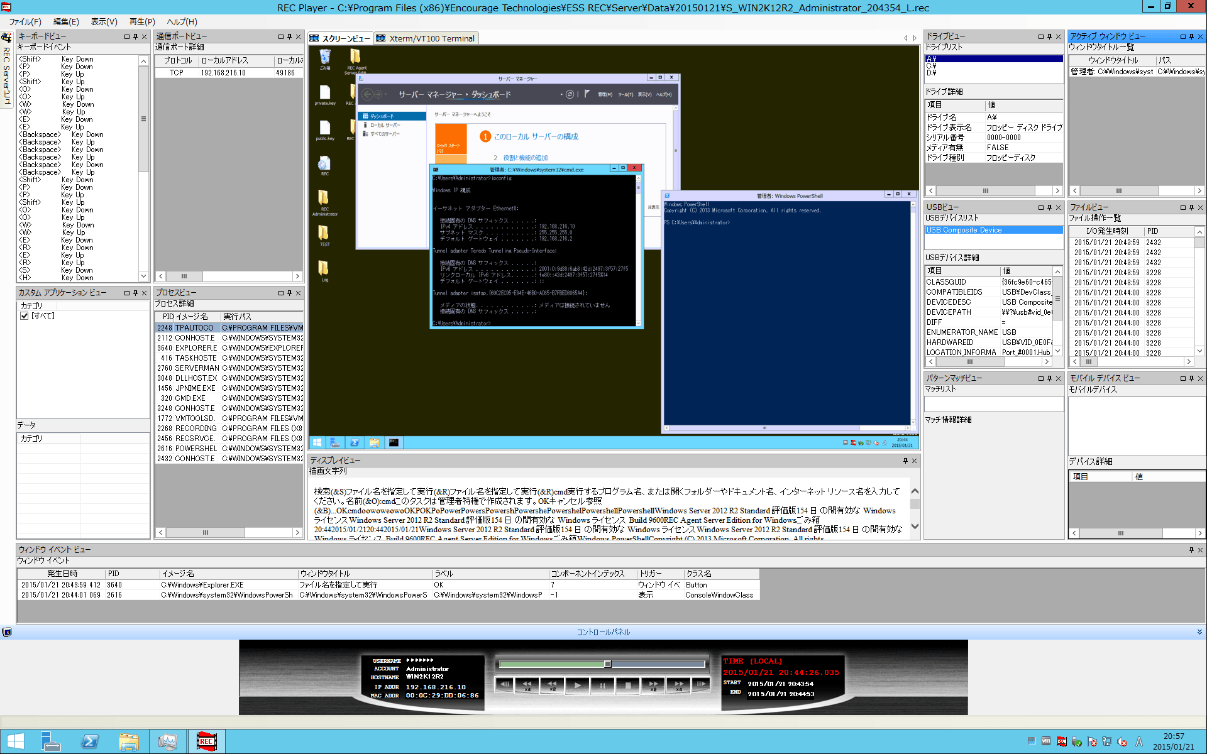
Task: Select the x4 rewind icon
Action: tap(527, 686)
